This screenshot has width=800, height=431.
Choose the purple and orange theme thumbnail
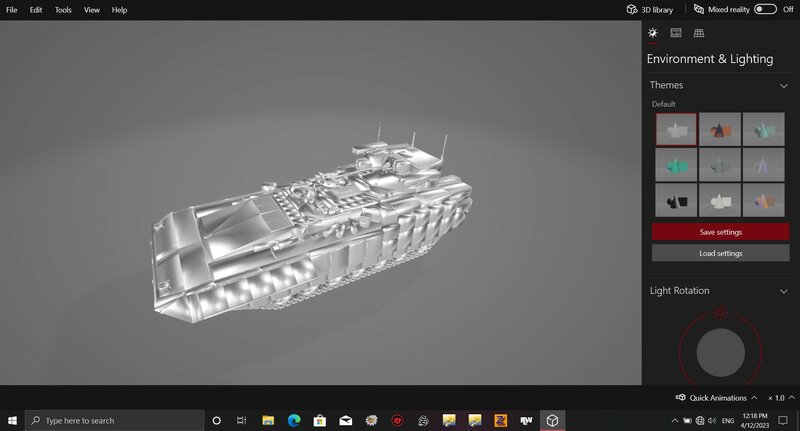(763, 200)
